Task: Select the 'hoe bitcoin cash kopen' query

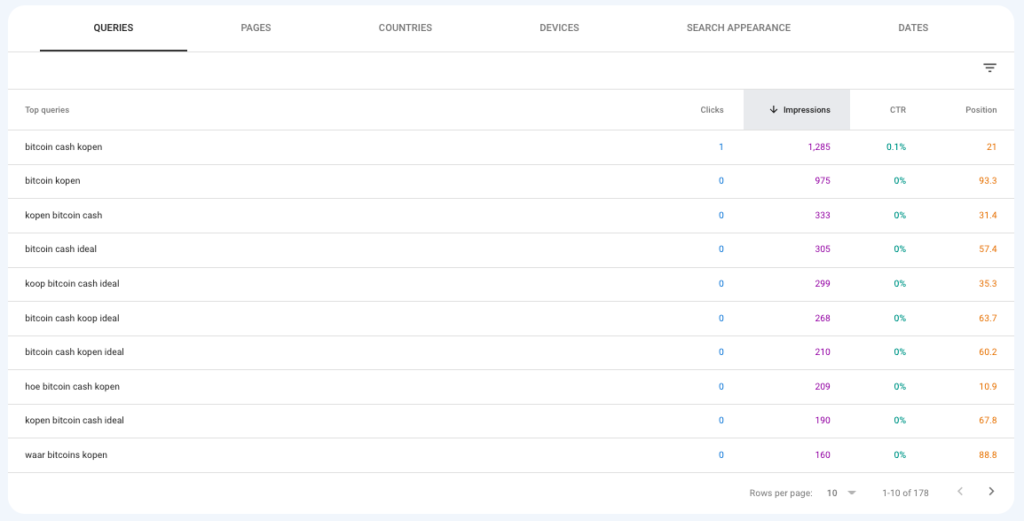Action: click(x=72, y=387)
